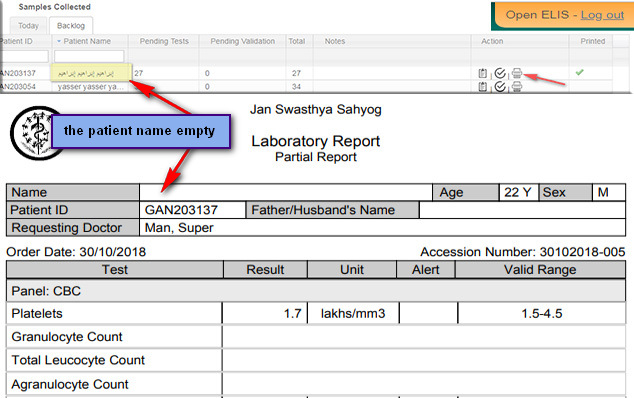The image size is (634, 398).
Task: Click the Alert column header
Action: tap(425, 270)
